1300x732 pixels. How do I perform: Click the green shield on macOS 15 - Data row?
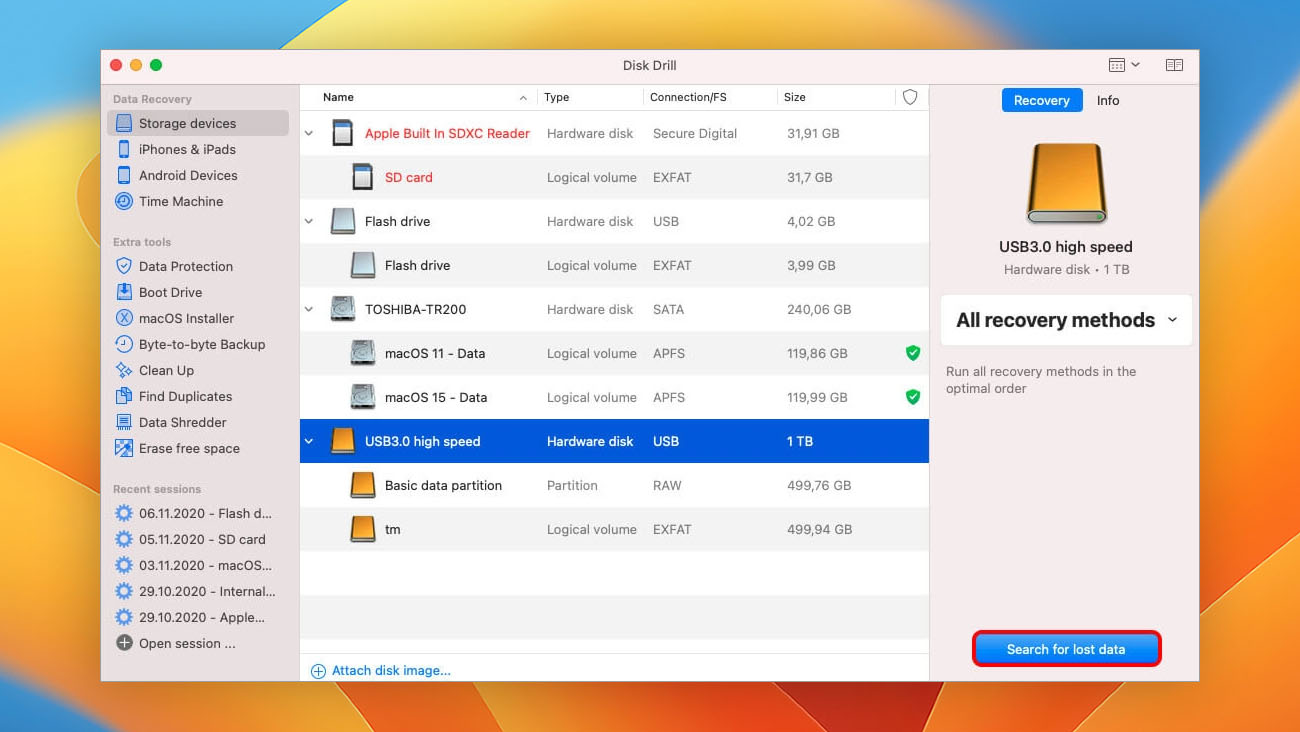pos(912,397)
